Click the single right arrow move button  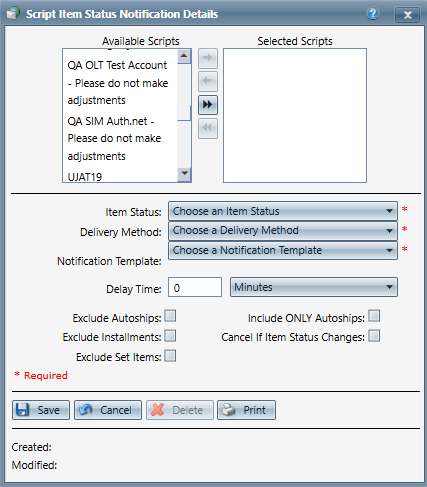point(208,58)
